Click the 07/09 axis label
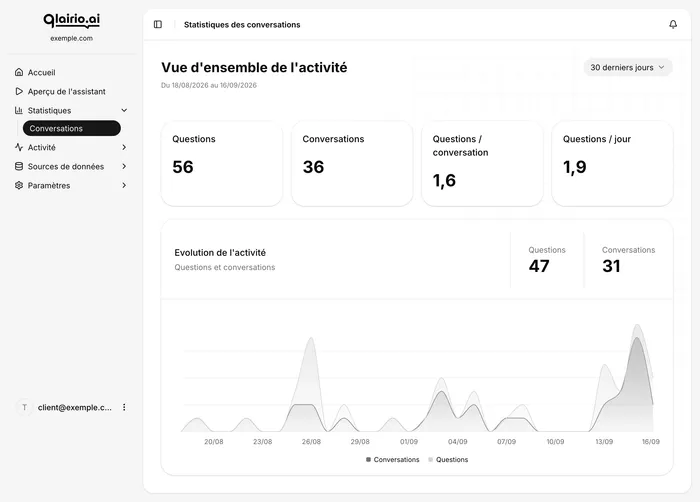Image resolution: width=700 pixels, height=502 pixels. [506, 442]
